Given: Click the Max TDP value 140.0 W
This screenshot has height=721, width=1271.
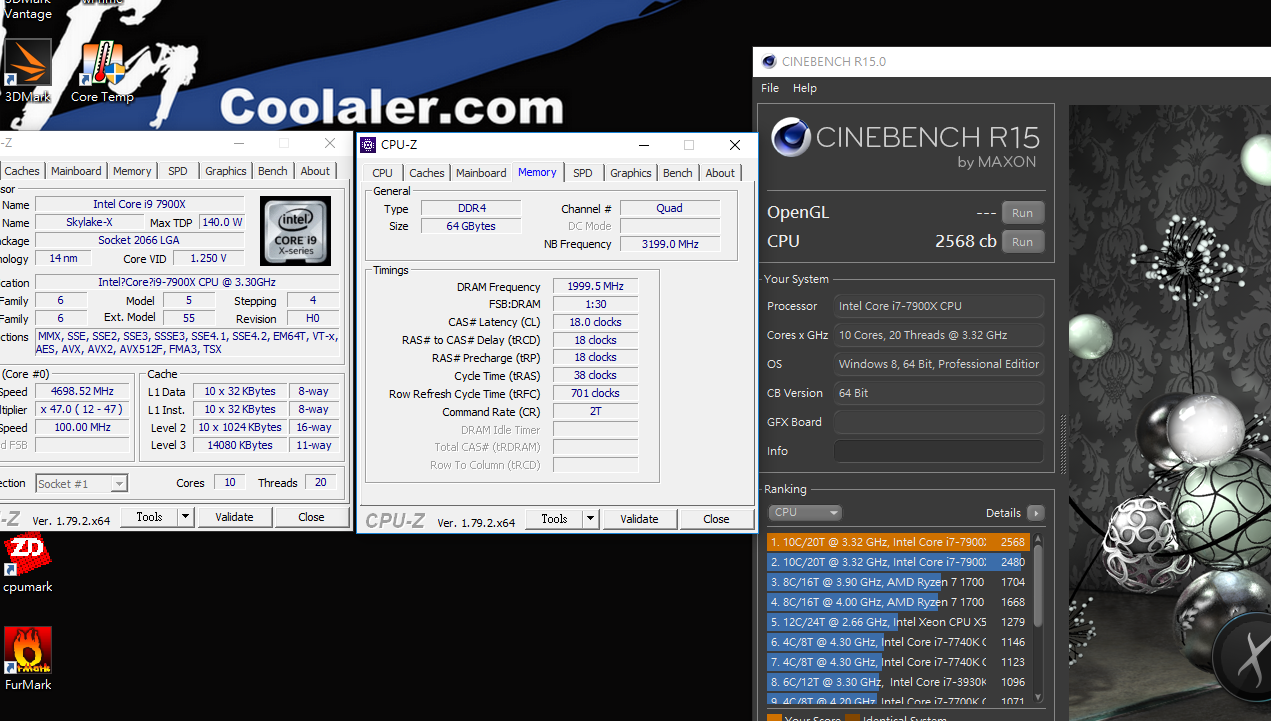Looking at the screenshot, I should tap(222, 223).
